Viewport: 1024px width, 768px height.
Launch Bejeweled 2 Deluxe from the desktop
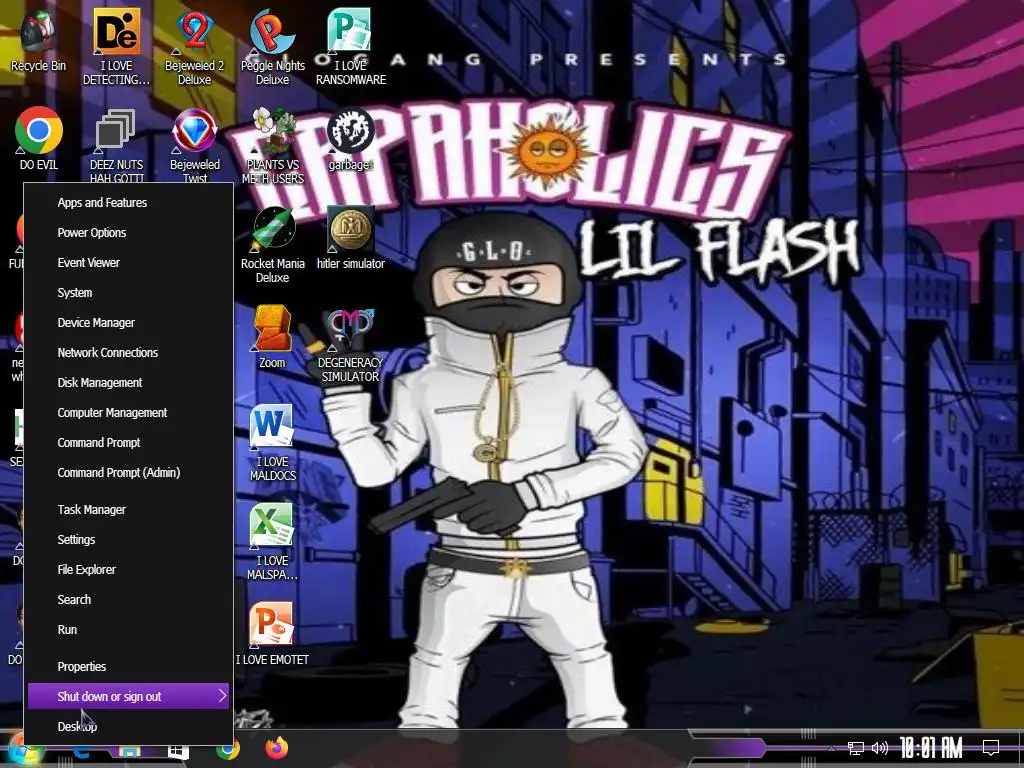195,47
